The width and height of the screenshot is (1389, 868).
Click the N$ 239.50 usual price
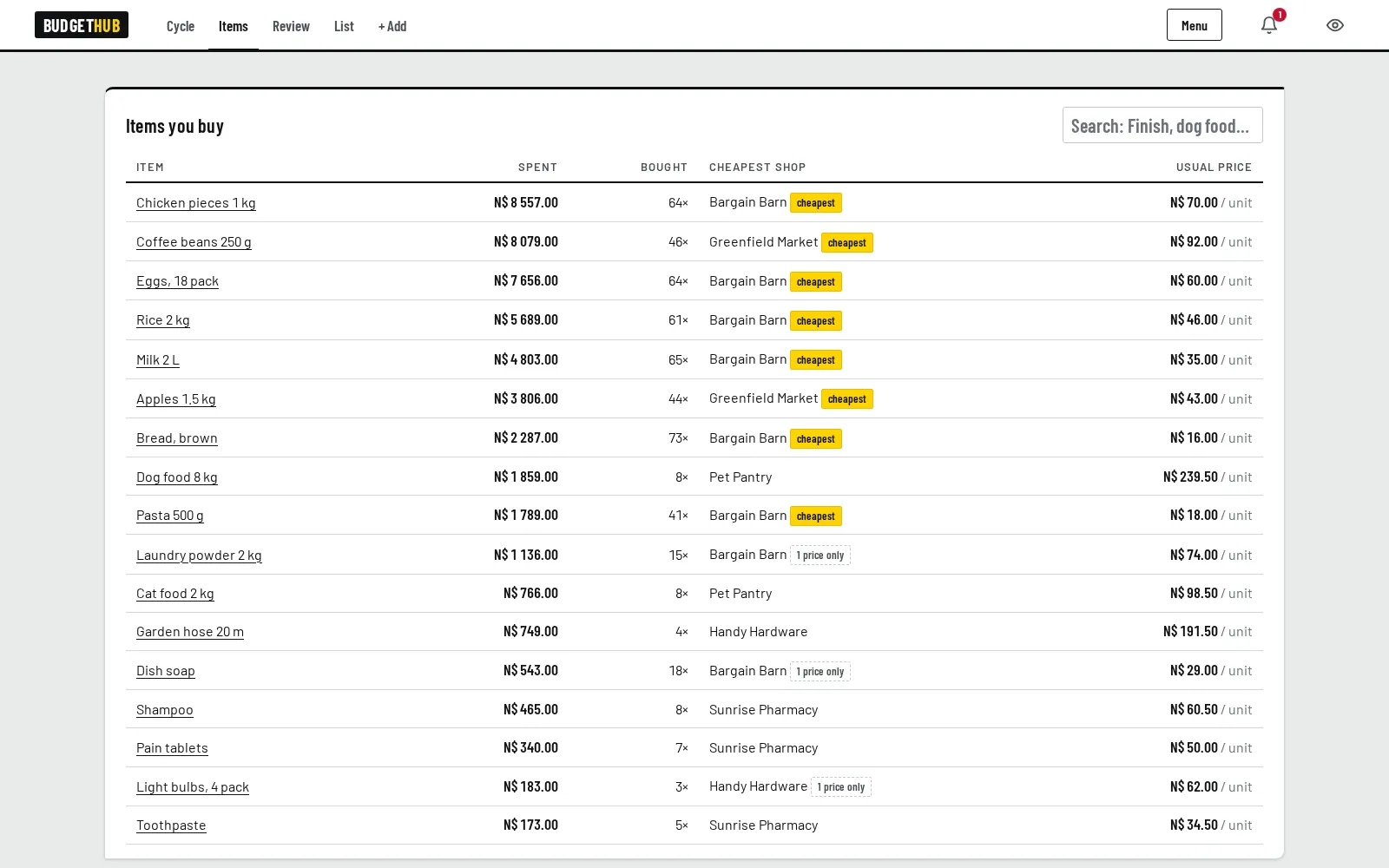(1190, 477)
